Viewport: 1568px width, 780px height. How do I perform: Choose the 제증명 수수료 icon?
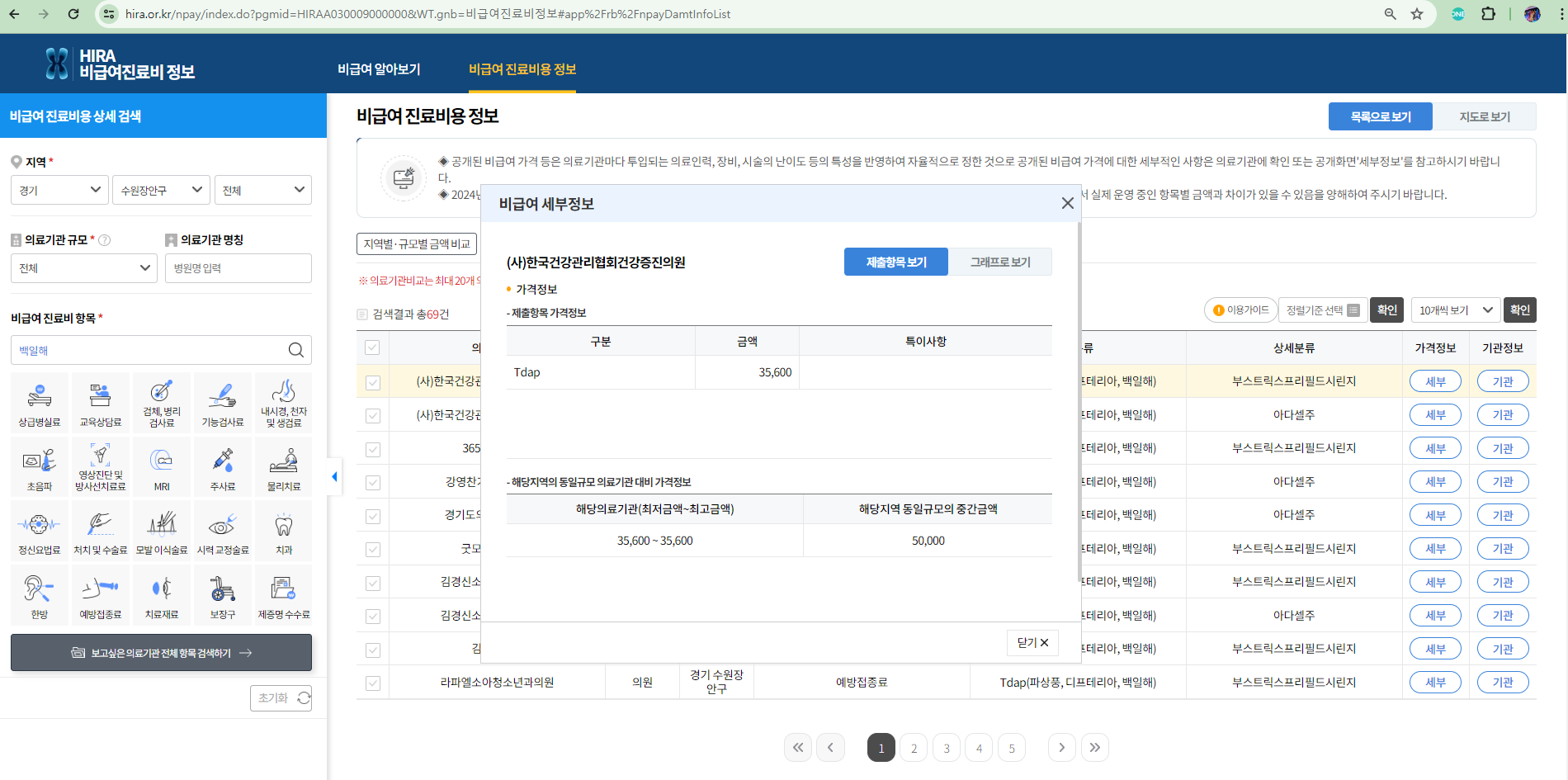[x=284, y=595]
